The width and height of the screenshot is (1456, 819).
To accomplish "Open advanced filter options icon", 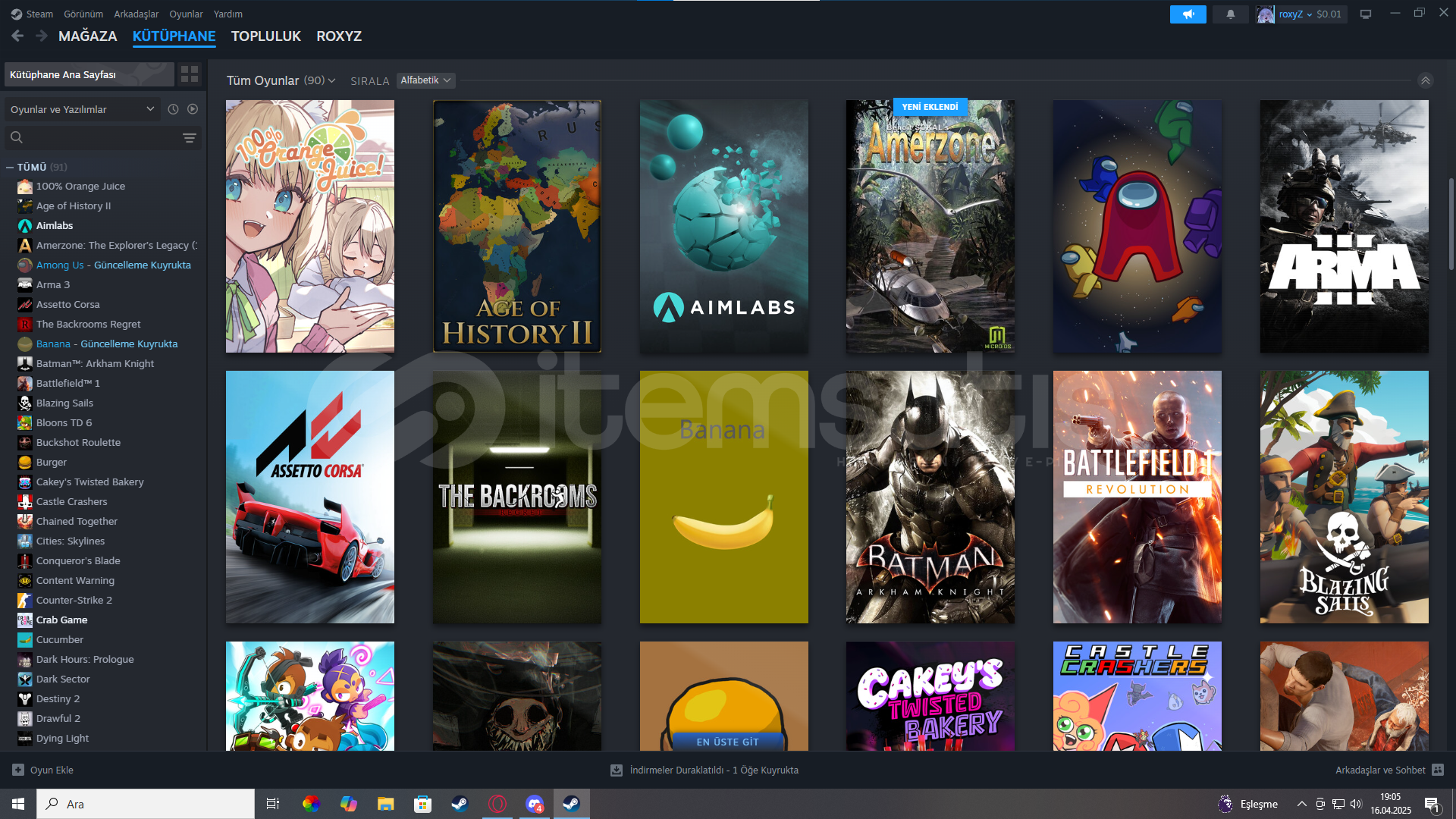I will click(x=190, y=137).
